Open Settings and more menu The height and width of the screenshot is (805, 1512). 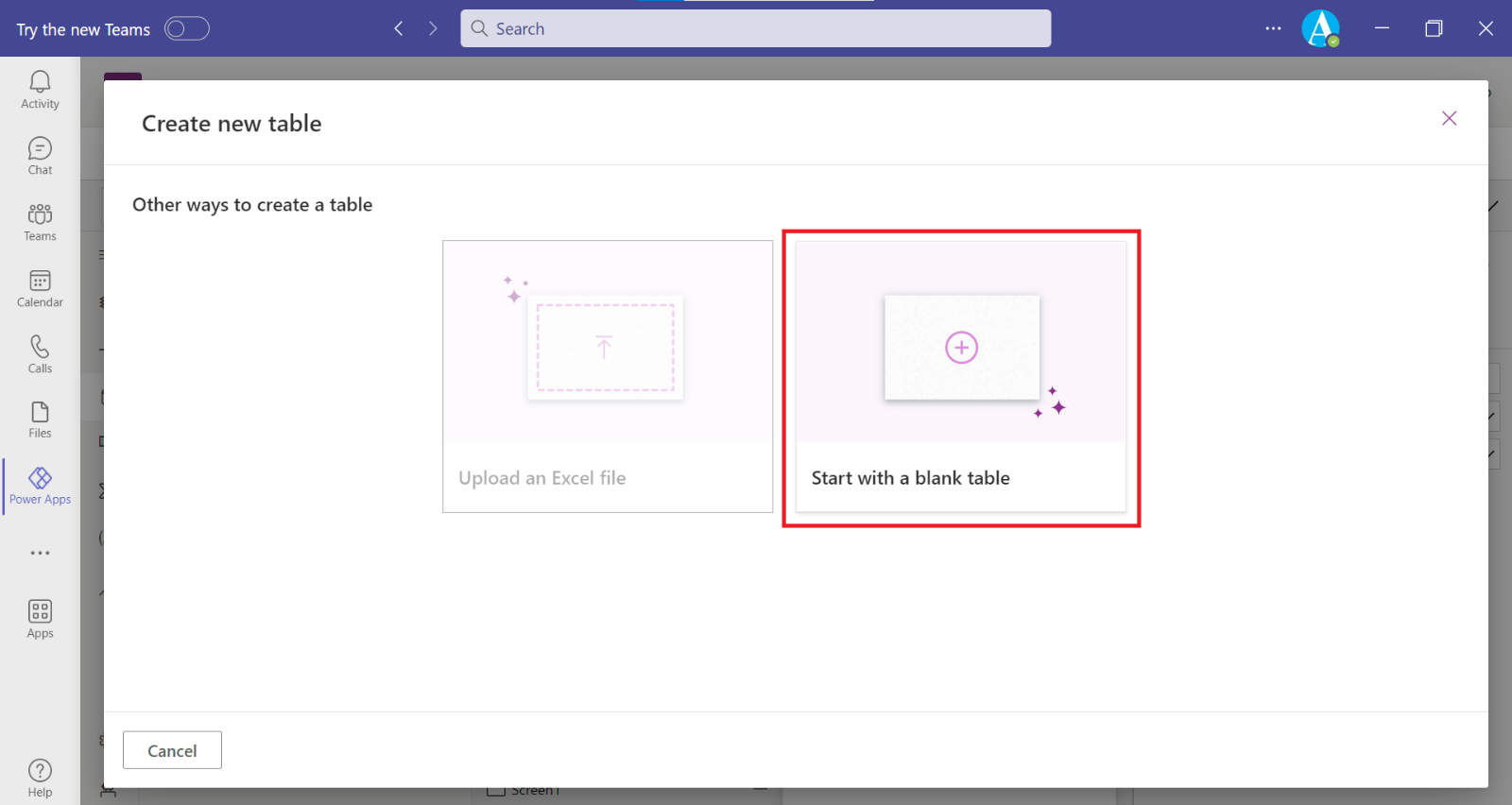tap(1273, 28)
